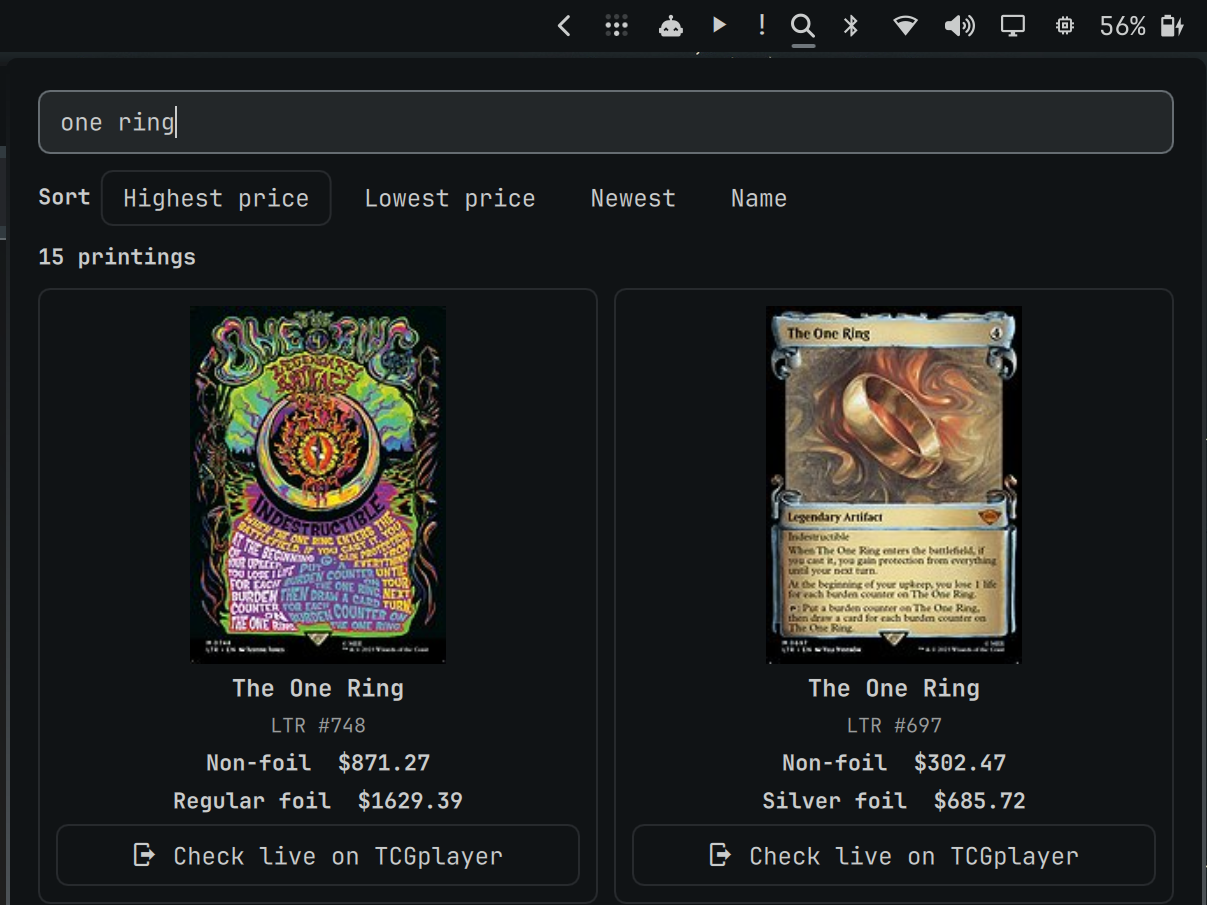Open the Bluetooth status icon
Viewport: 1207px width, 905px height.
coord(851,26)
